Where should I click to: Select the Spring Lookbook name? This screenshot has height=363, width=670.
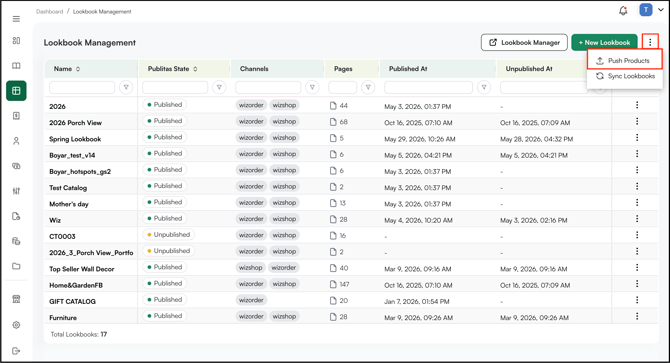75,139
